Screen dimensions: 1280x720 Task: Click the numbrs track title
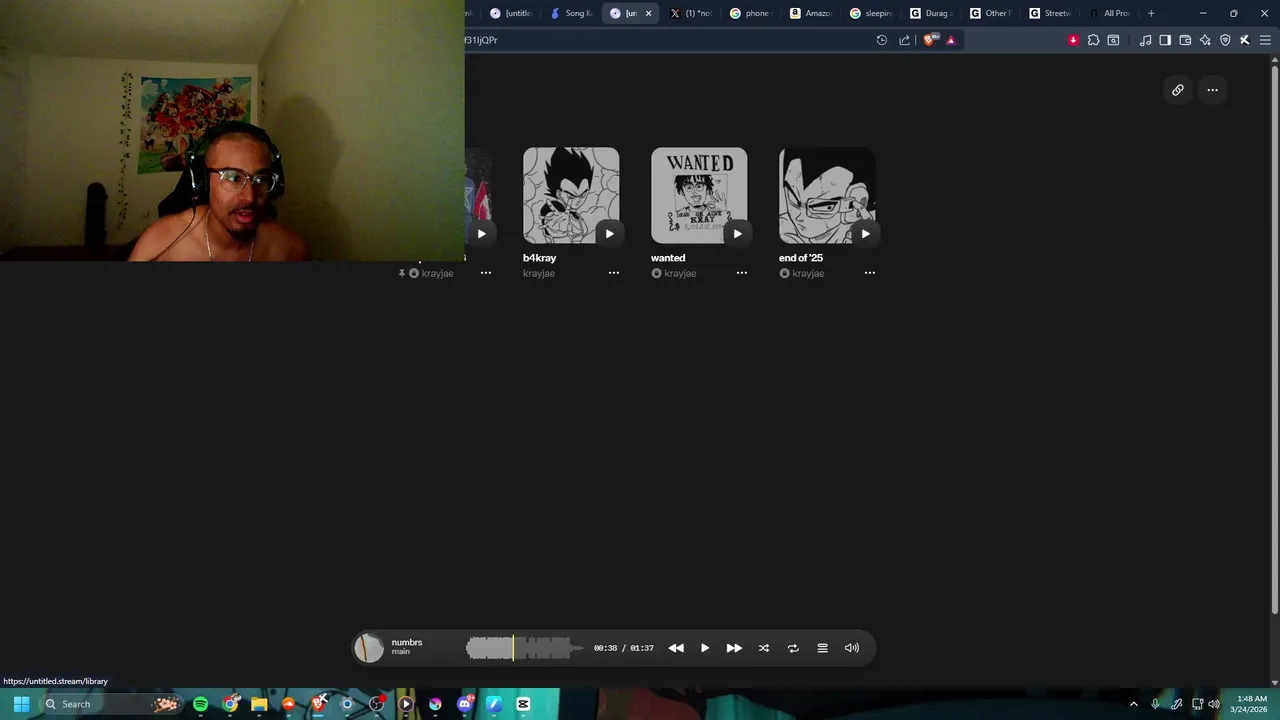coord(407,642)
